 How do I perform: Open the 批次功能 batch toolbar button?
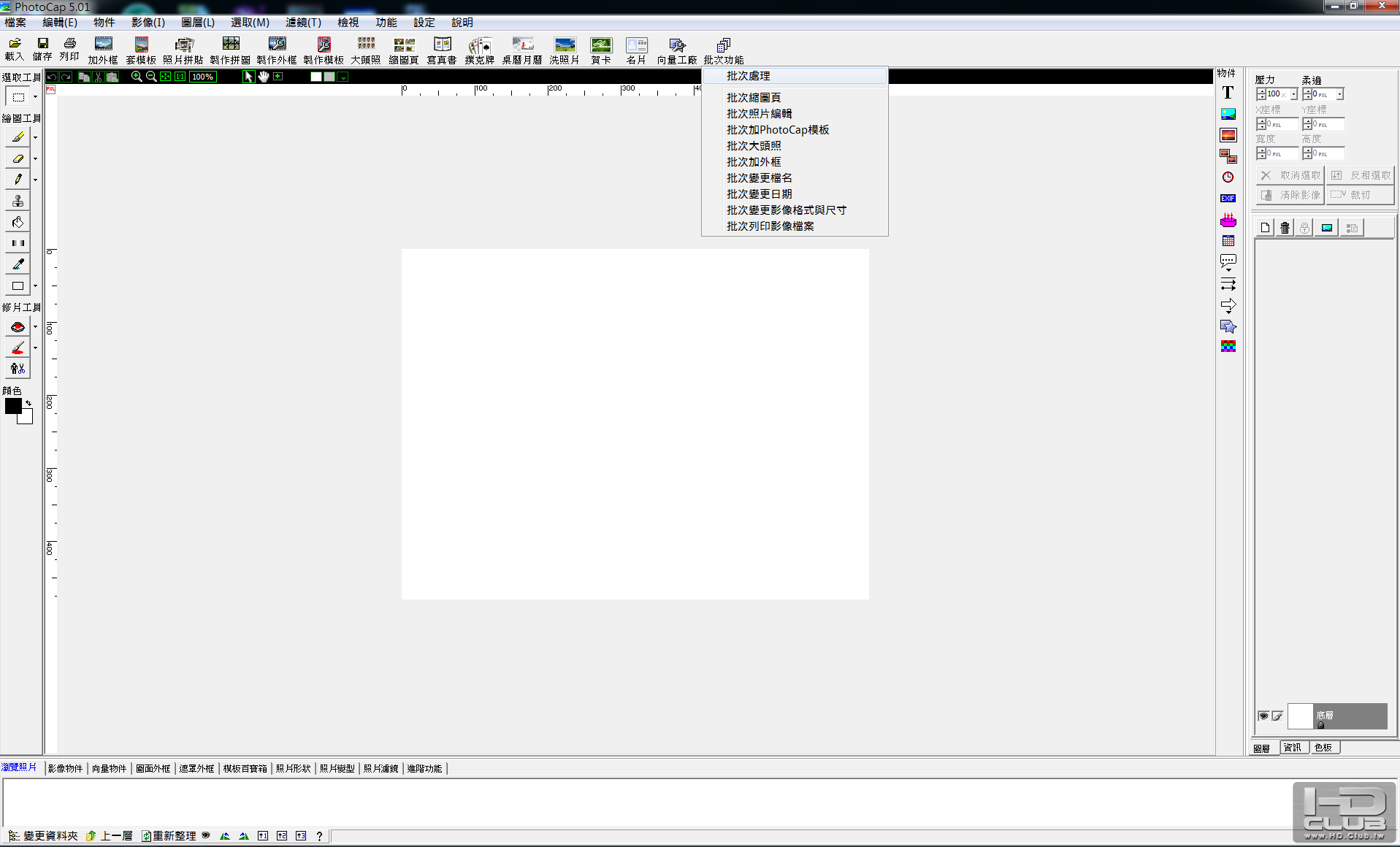click(724, 50)
